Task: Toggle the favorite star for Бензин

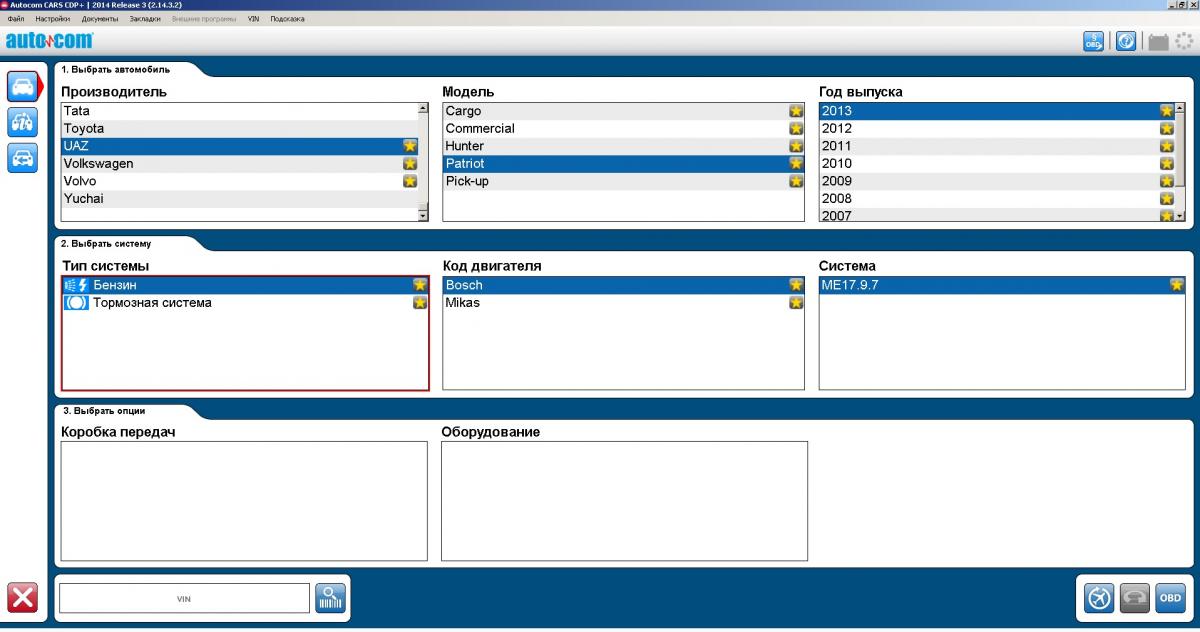Action: [420, 285]
